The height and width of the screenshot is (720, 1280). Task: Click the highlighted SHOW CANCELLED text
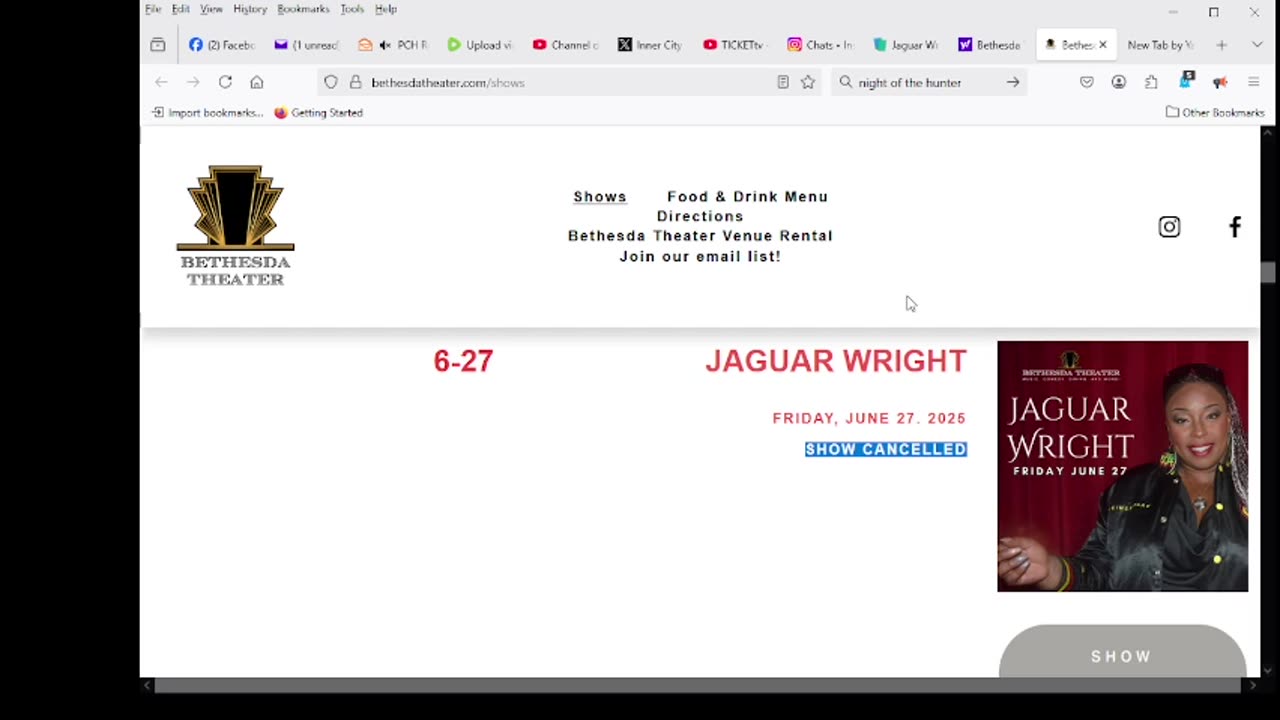point(886,450)
